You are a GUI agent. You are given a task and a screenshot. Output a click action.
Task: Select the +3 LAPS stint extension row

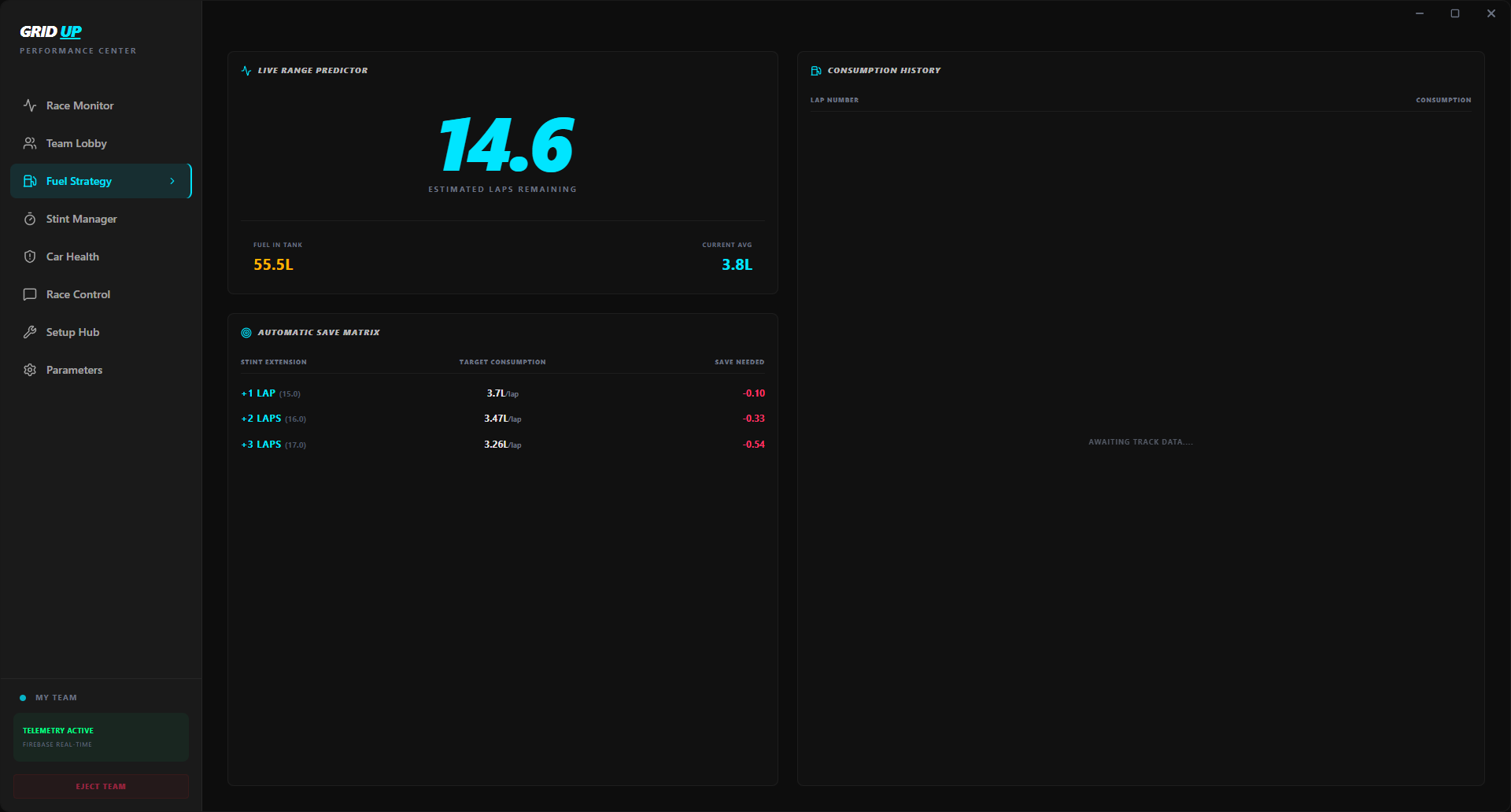point(502,445)
